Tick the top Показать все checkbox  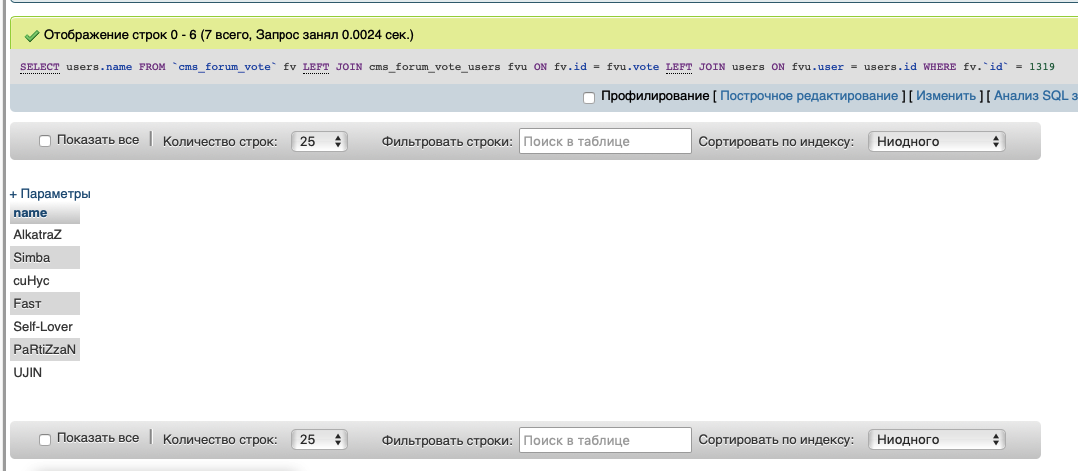pyautogui.click(x=45, y=141)
